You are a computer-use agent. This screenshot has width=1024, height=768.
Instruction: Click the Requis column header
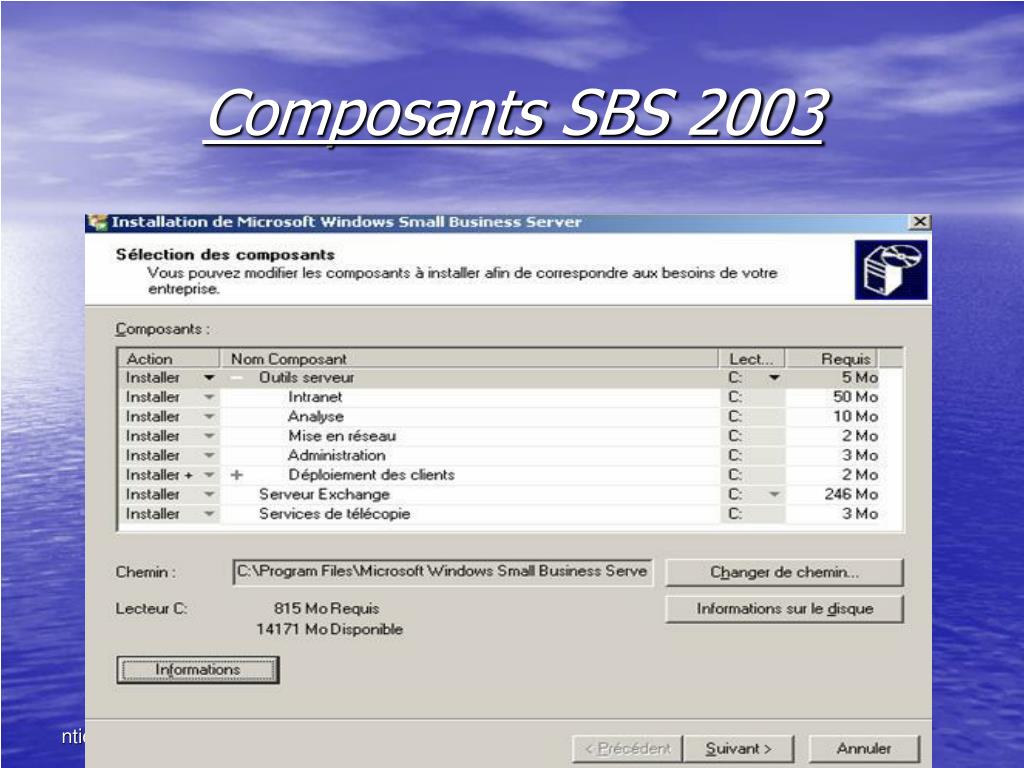pyautogui.click(x=831, y=359)
